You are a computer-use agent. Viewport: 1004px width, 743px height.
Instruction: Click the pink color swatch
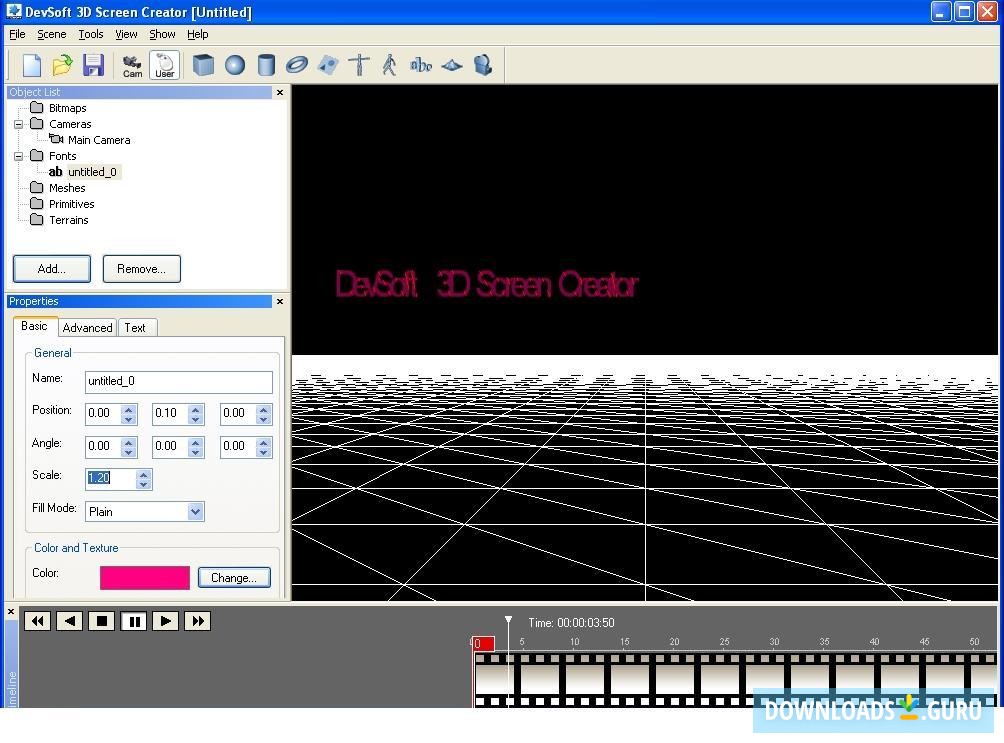pos(144,577)
